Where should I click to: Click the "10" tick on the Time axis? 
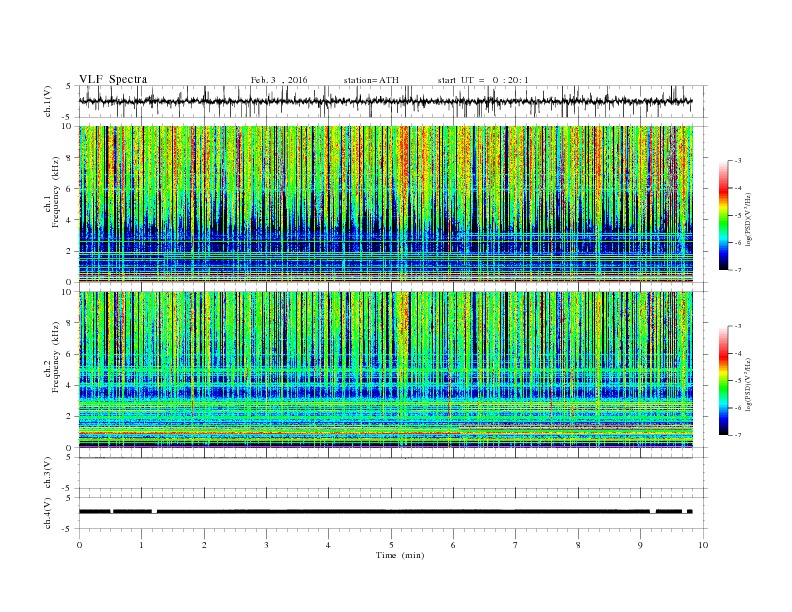[703, 545]
